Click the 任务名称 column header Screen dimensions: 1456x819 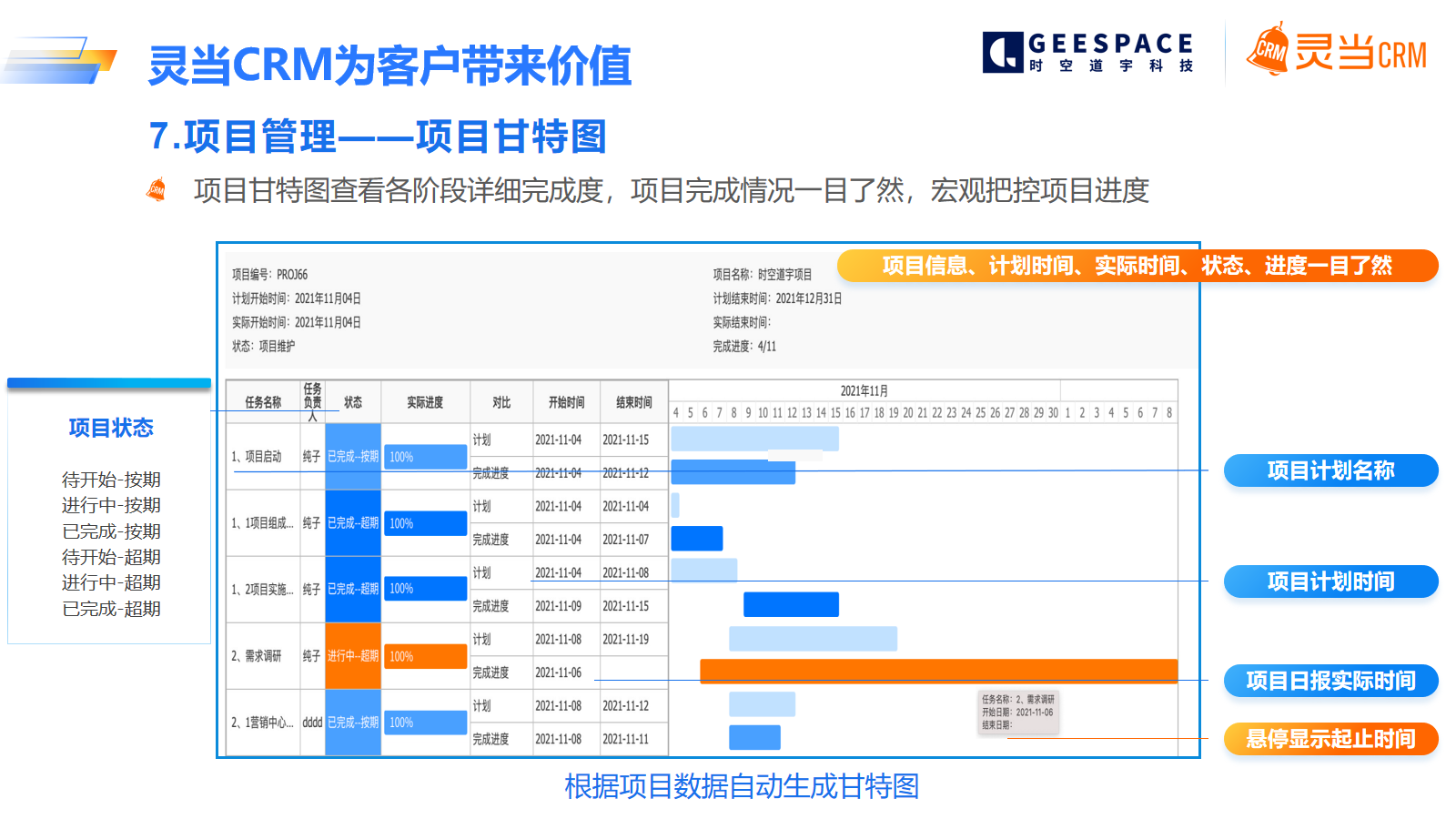263,402
